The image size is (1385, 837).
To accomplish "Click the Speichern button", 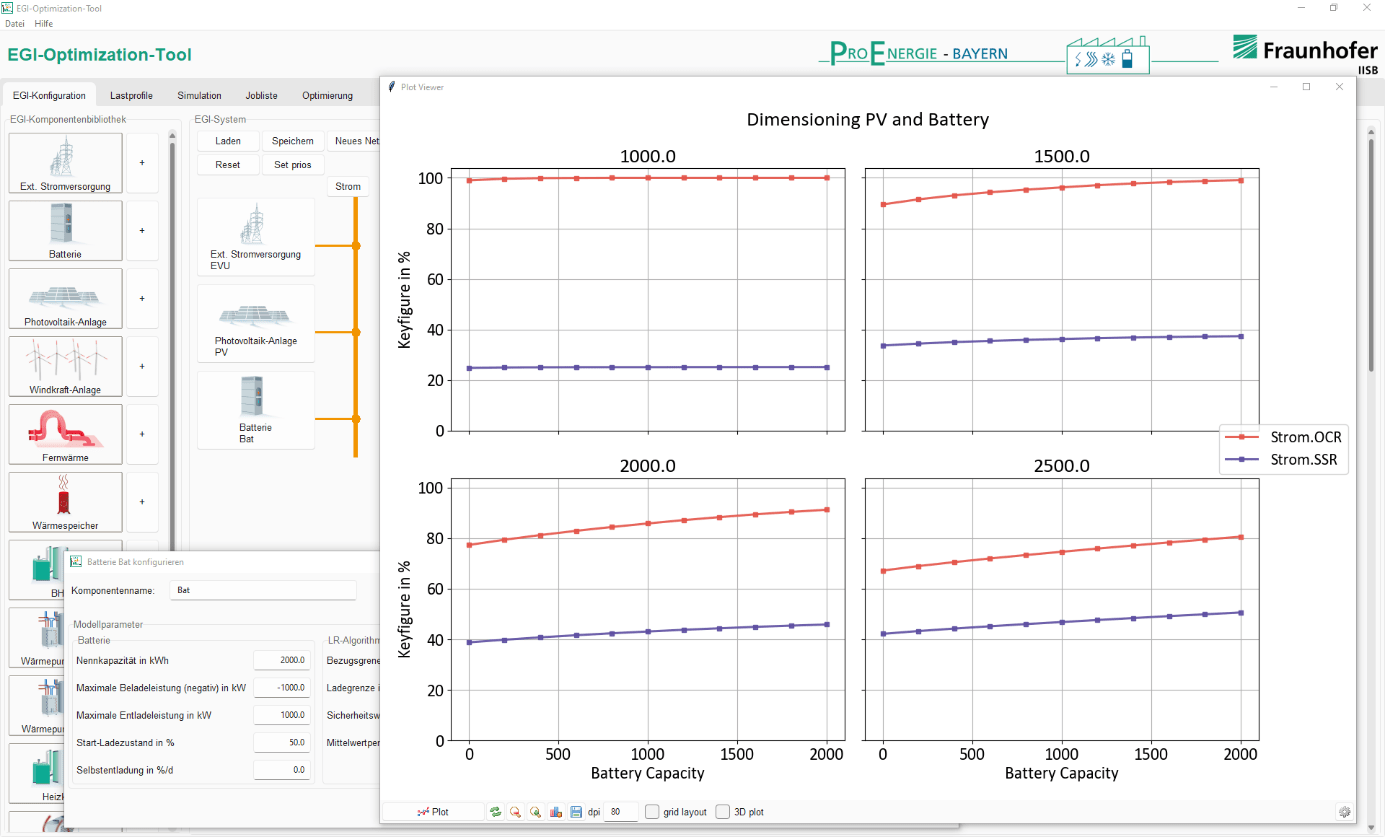I will [293, 141].
